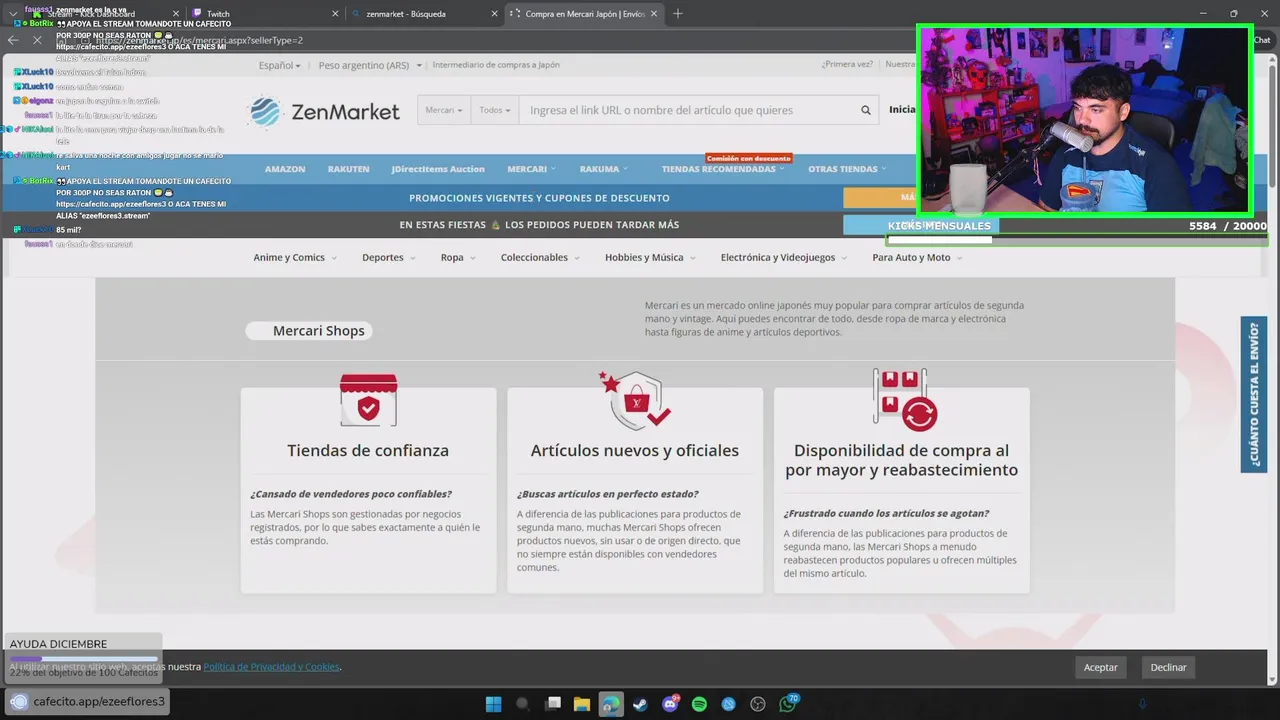
Task: Open Spotify from the taskbar
Action: point(699,704)
